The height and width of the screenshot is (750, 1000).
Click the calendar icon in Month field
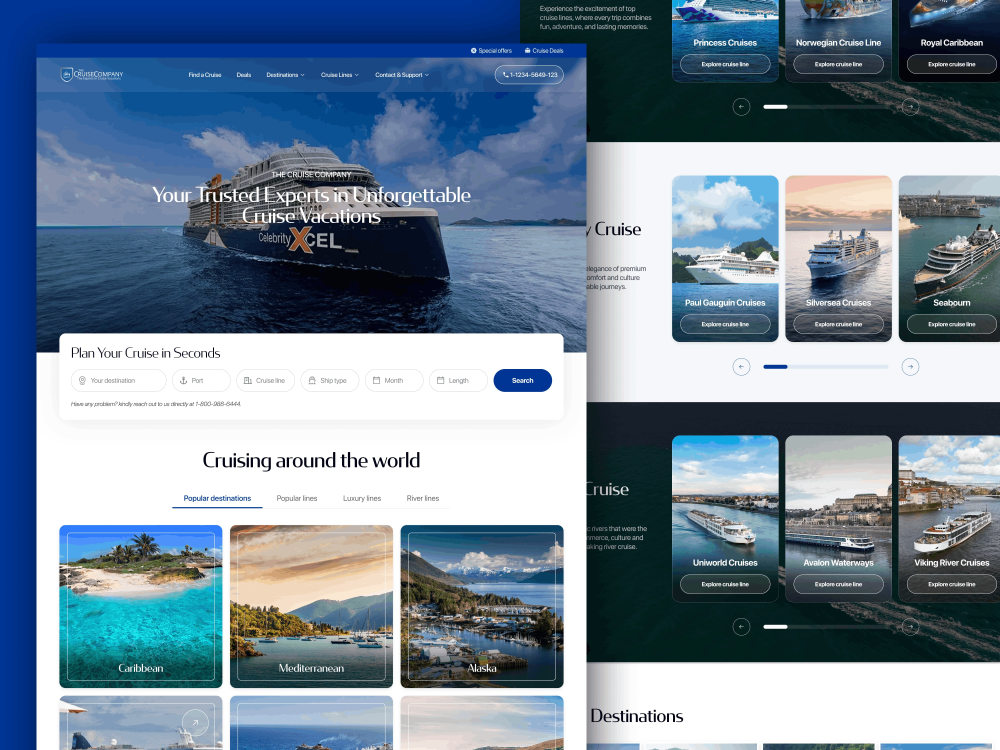coord(376,380)
